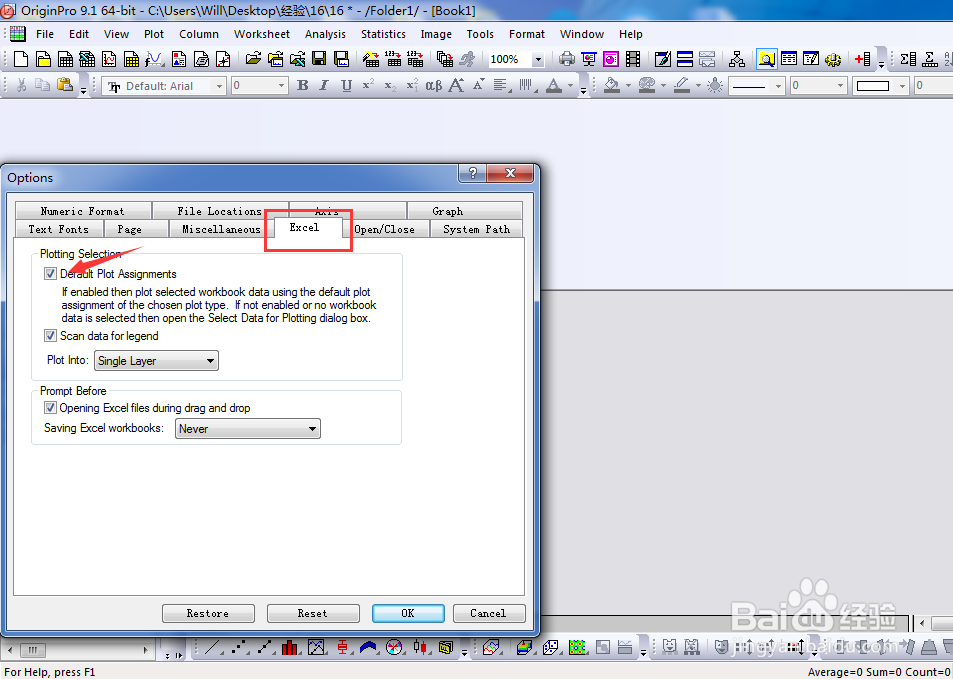This screenshot has height=680, width=953.
Task: Open the Plot Into dropdown
Action: tap(156, 361)
